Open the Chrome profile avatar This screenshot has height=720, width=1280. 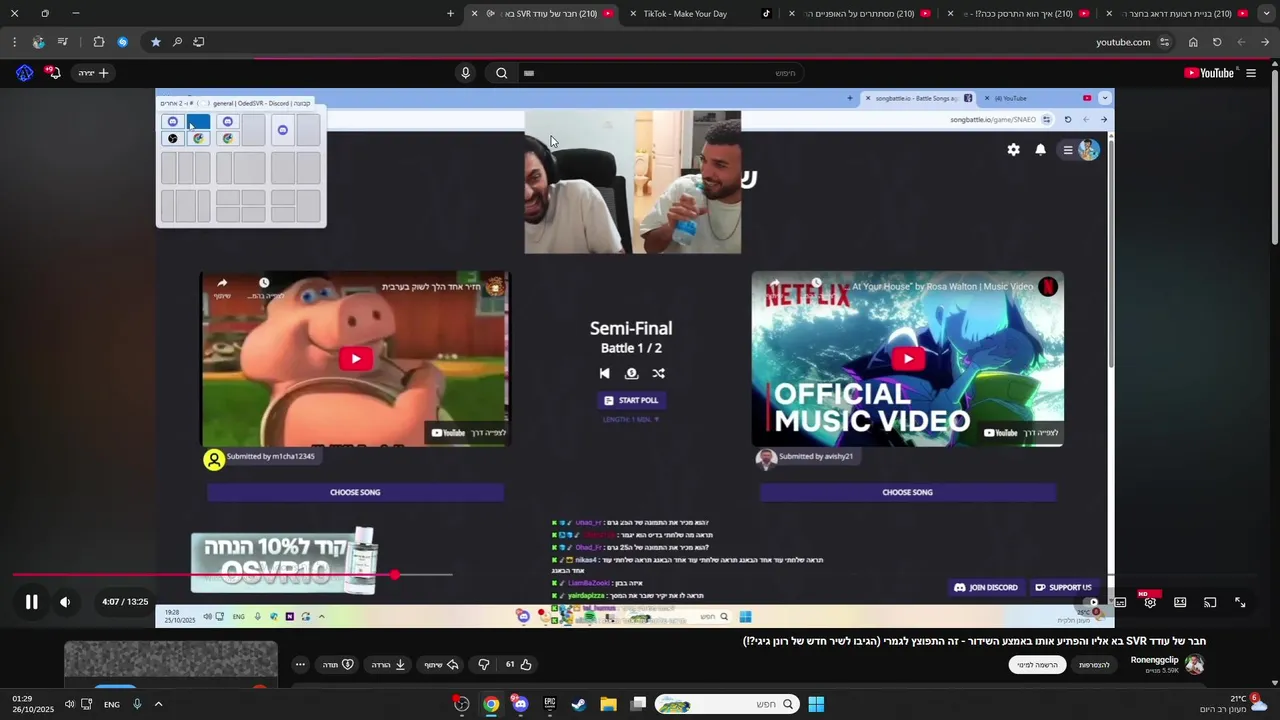[38, 42]
